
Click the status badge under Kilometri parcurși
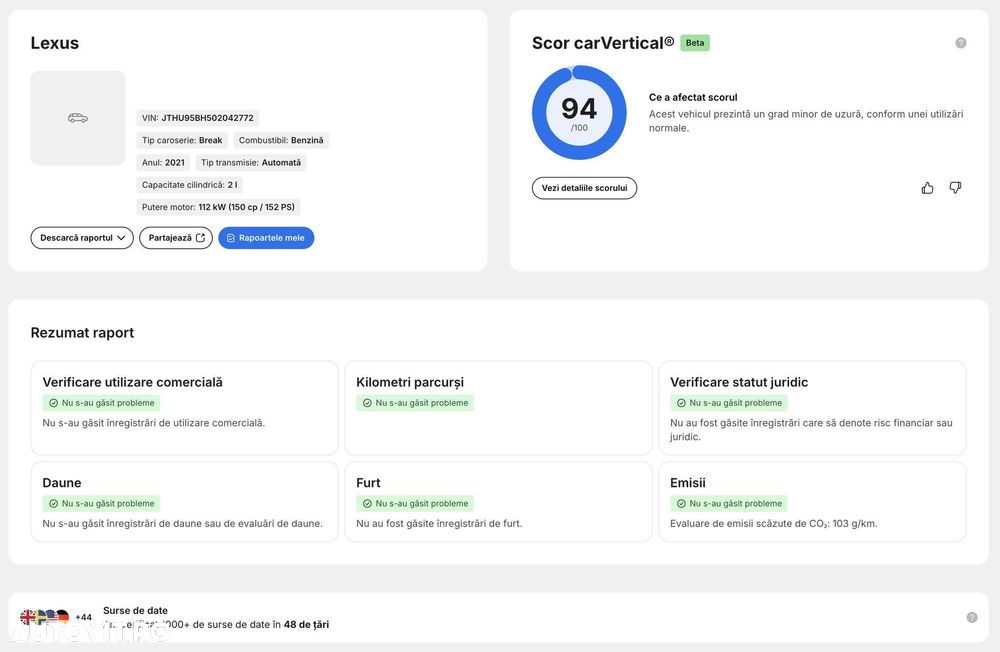pos(415,403)
